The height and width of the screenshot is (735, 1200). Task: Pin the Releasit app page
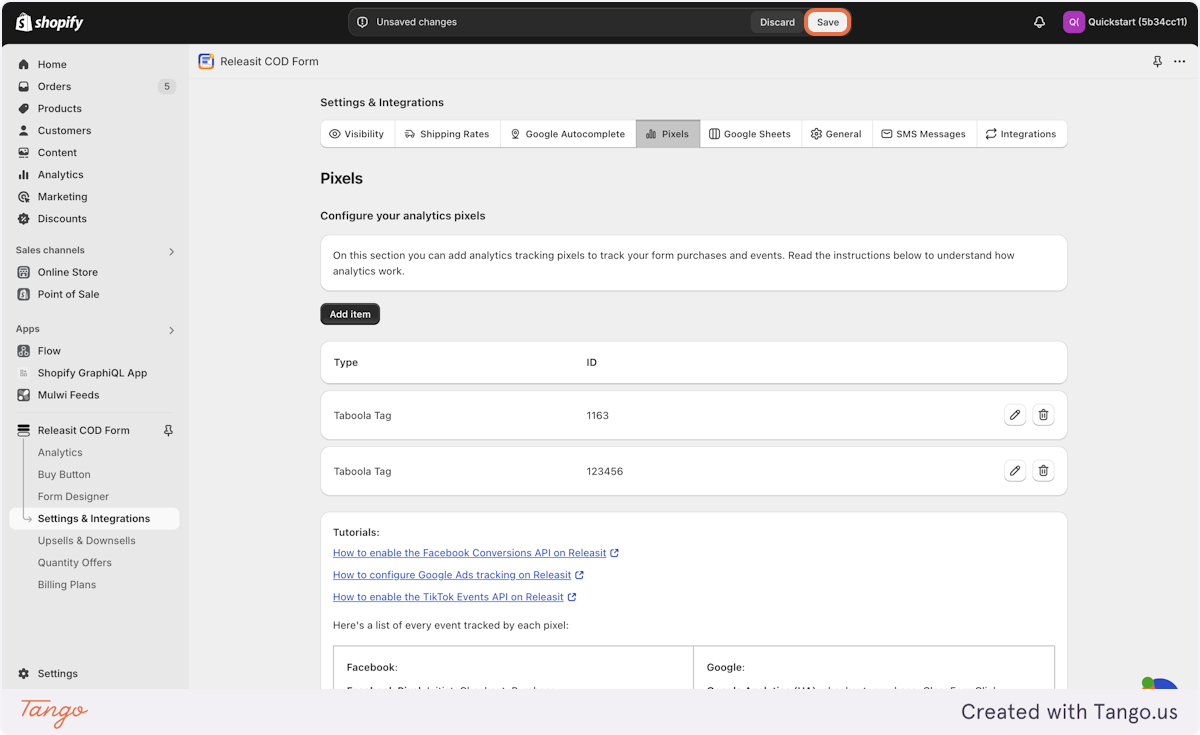(1157, 62)
